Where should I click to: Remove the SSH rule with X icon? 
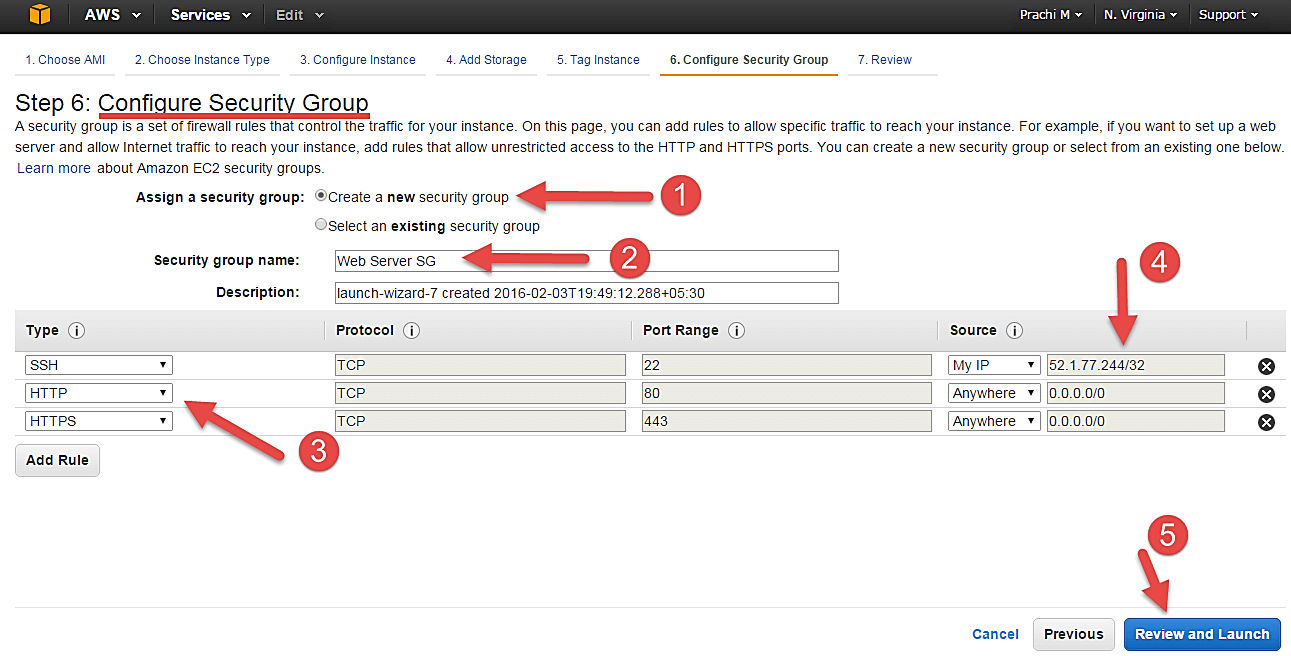click(x=1266, y=366)
